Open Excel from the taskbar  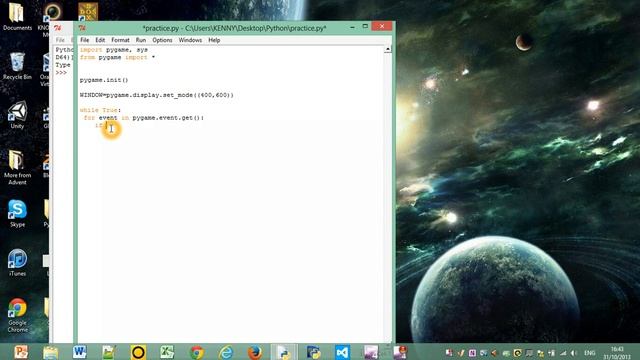click(167, 352)
